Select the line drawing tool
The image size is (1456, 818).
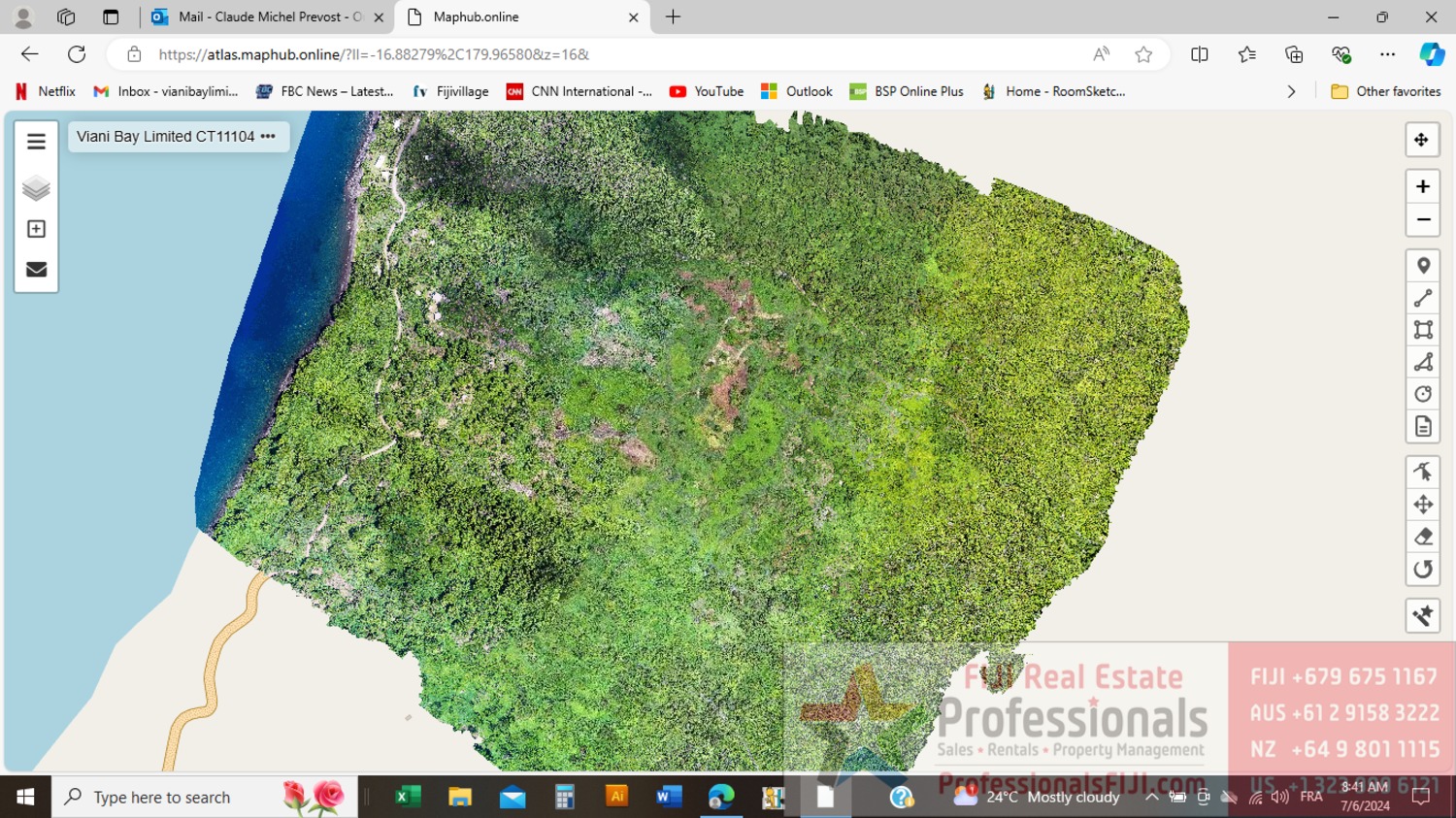1423,298
